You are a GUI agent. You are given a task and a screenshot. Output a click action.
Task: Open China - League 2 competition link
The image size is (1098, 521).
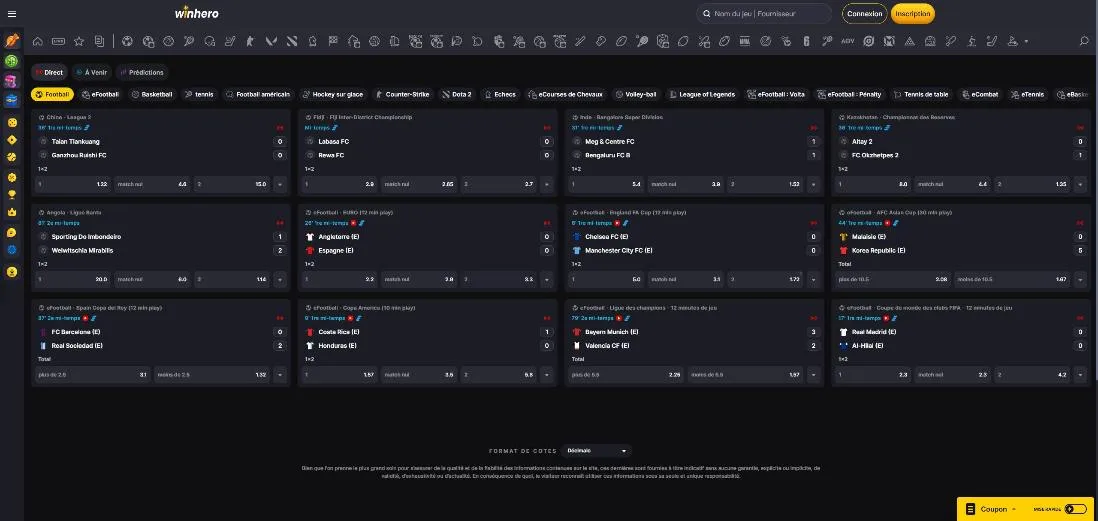tap(69, 117)
